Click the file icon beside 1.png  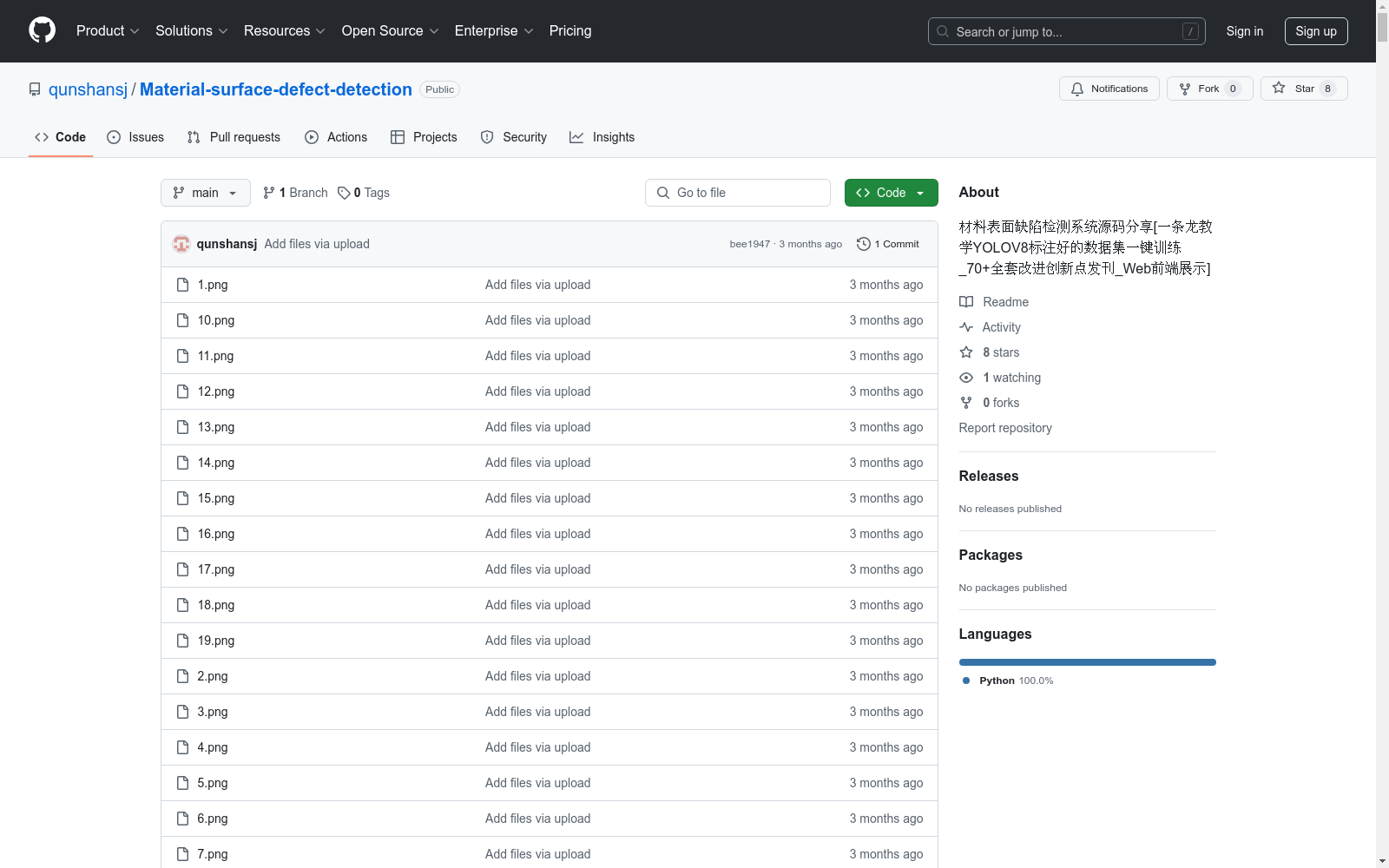[x=182, y=285]
